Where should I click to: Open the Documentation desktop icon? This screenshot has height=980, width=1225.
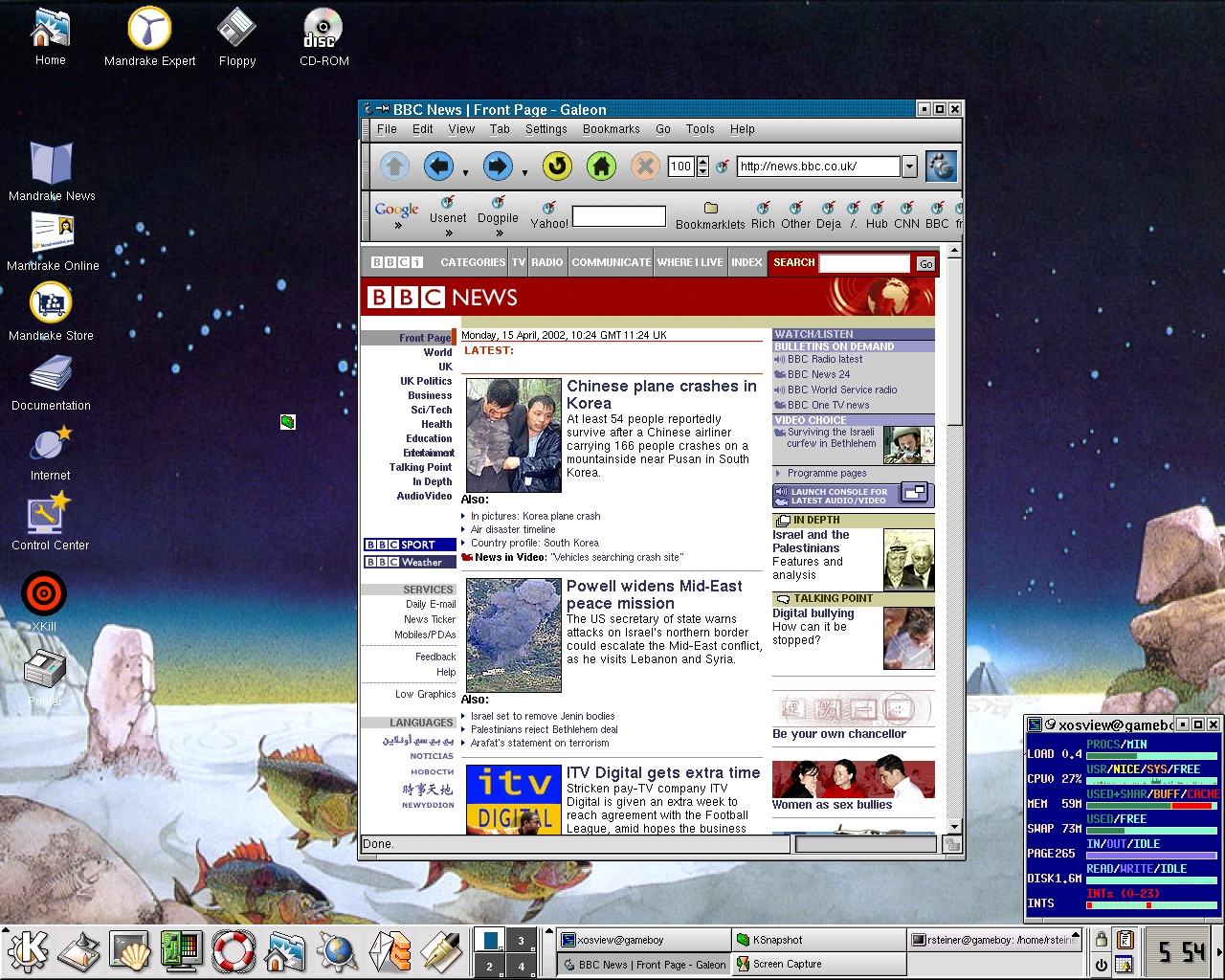[x=51, y=382]
